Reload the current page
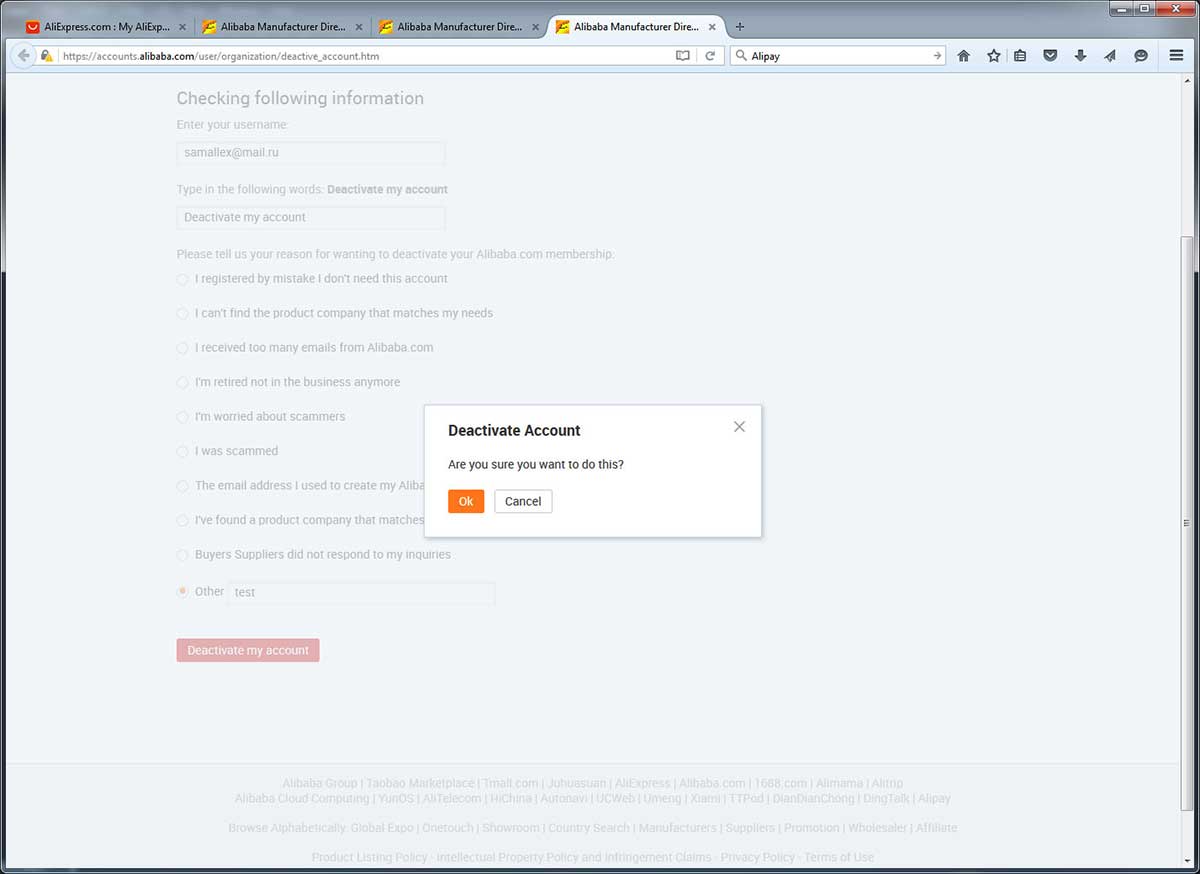 point(710,56)
